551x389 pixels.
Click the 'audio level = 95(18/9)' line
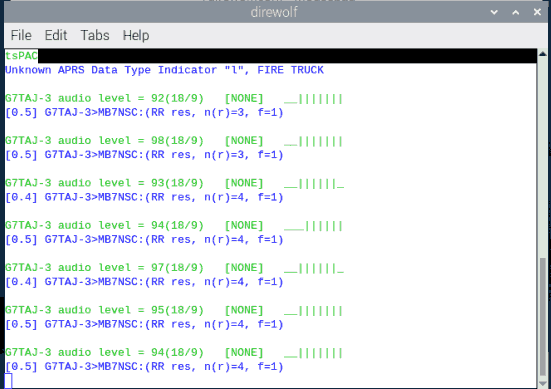coord(174,310)
